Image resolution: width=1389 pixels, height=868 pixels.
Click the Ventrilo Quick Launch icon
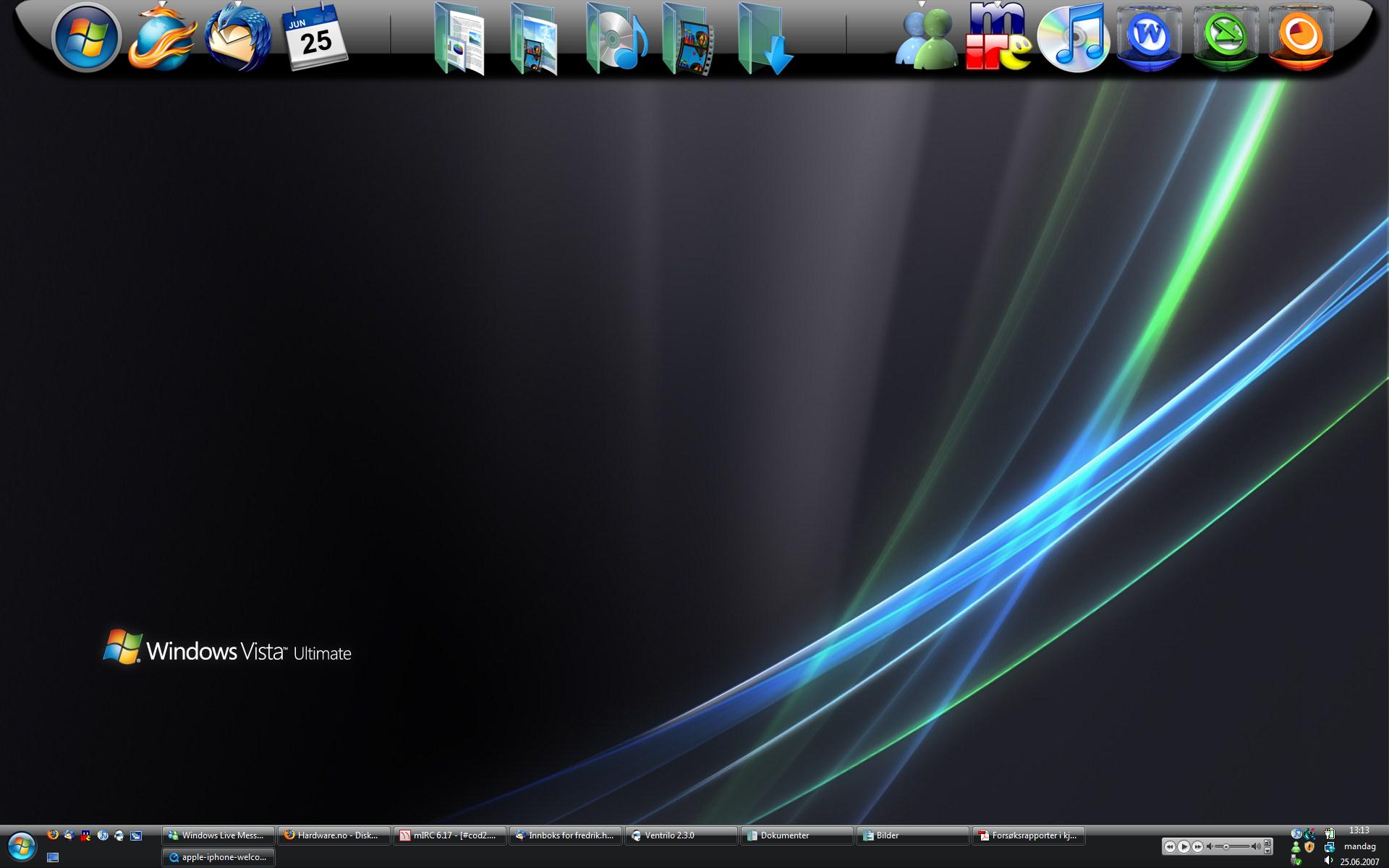[119, 835]
